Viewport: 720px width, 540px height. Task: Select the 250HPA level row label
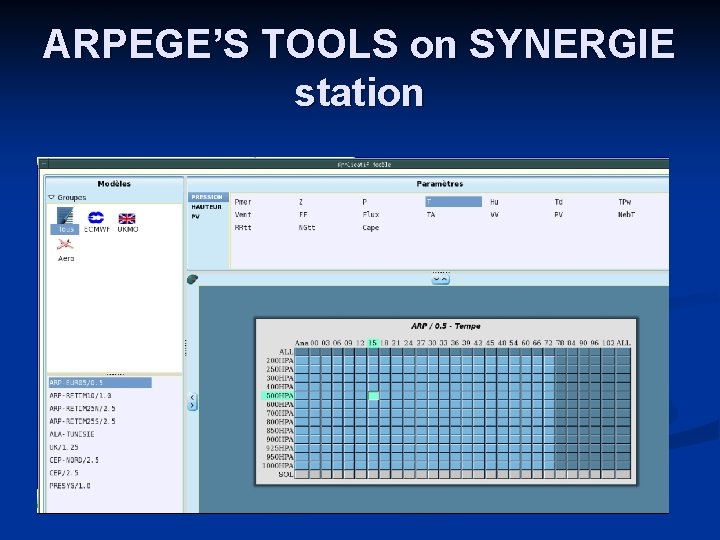(x=280, y=369)
